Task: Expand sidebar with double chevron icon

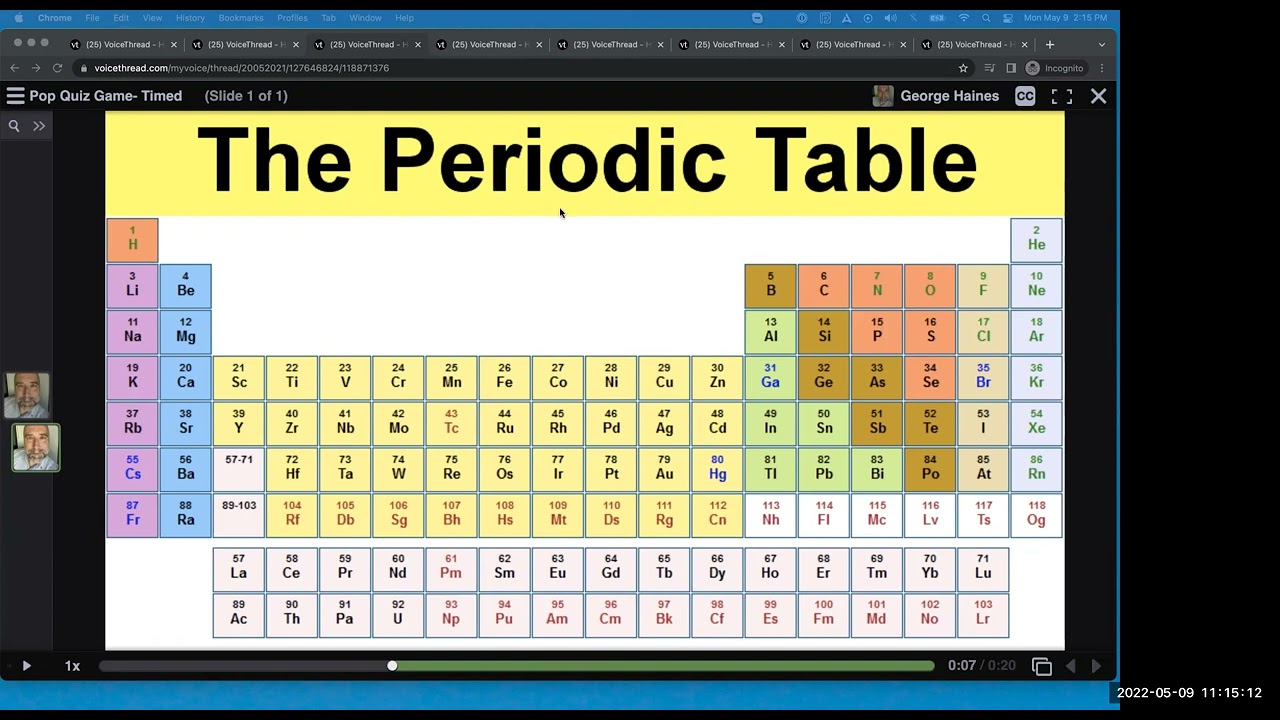Action: (x=39, y=126)
